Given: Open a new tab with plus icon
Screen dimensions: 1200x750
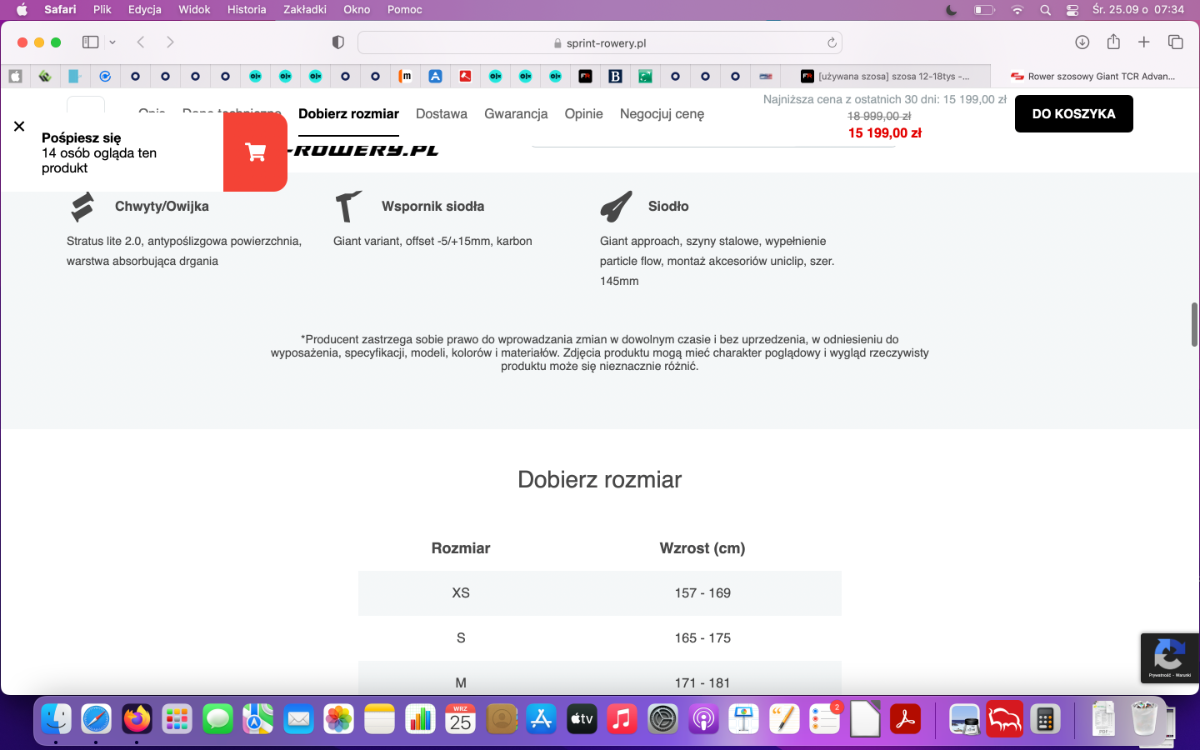Looking at the screenshot, I should point(1144,42).
